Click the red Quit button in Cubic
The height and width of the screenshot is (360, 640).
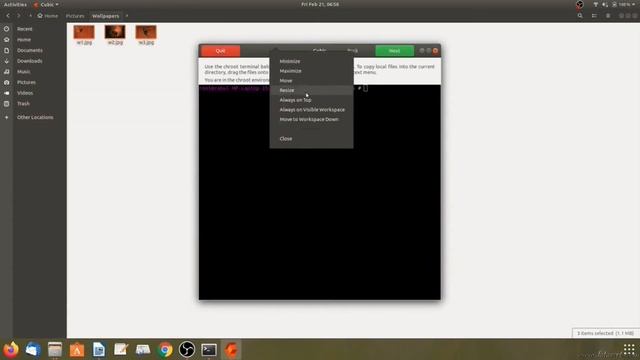tap(220, 51)
